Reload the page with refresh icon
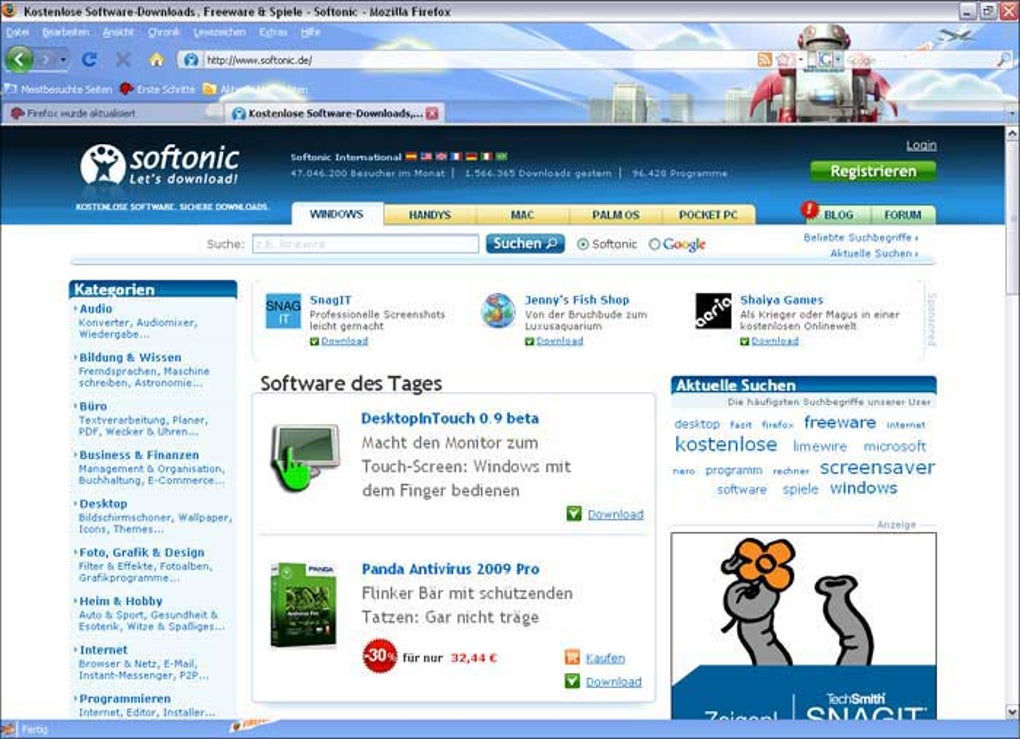Image resolution: width=1020 pixels, height=739 pixels. coord(90,60)
